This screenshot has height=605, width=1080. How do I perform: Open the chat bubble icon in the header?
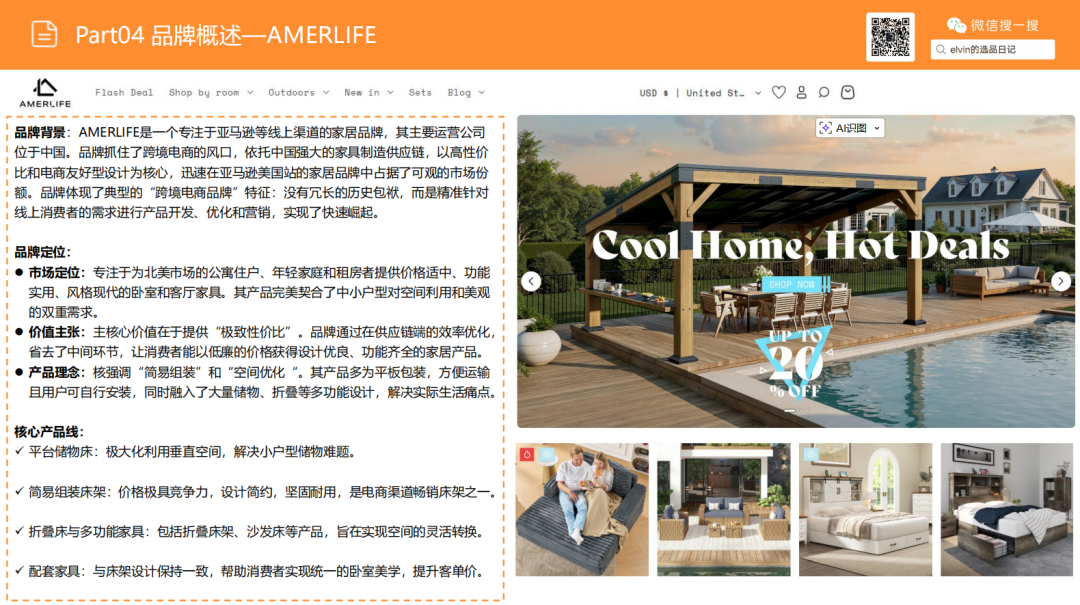click(x=823, y=92)
